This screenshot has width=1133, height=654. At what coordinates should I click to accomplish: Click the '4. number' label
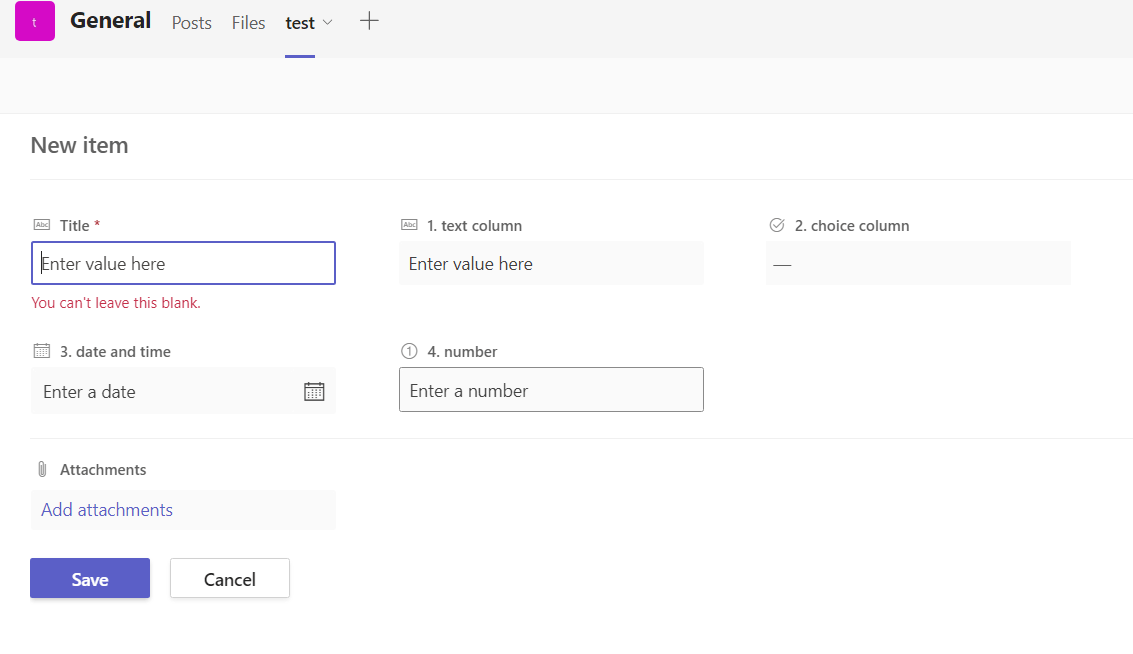tap(462, 352)
